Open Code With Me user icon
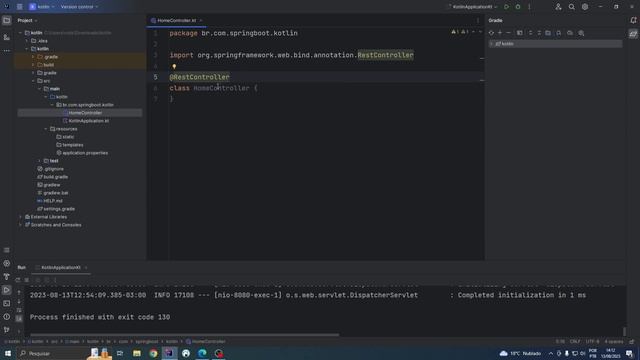 (x=558, y=7)
